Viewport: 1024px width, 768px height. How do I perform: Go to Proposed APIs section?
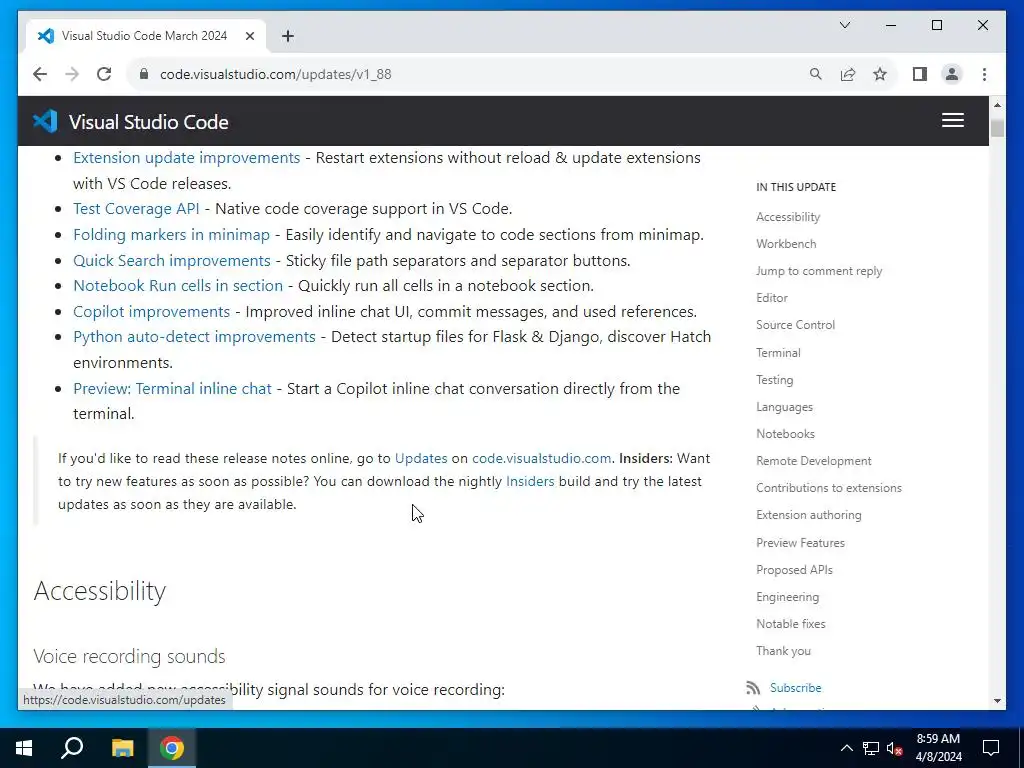point(794,569)
